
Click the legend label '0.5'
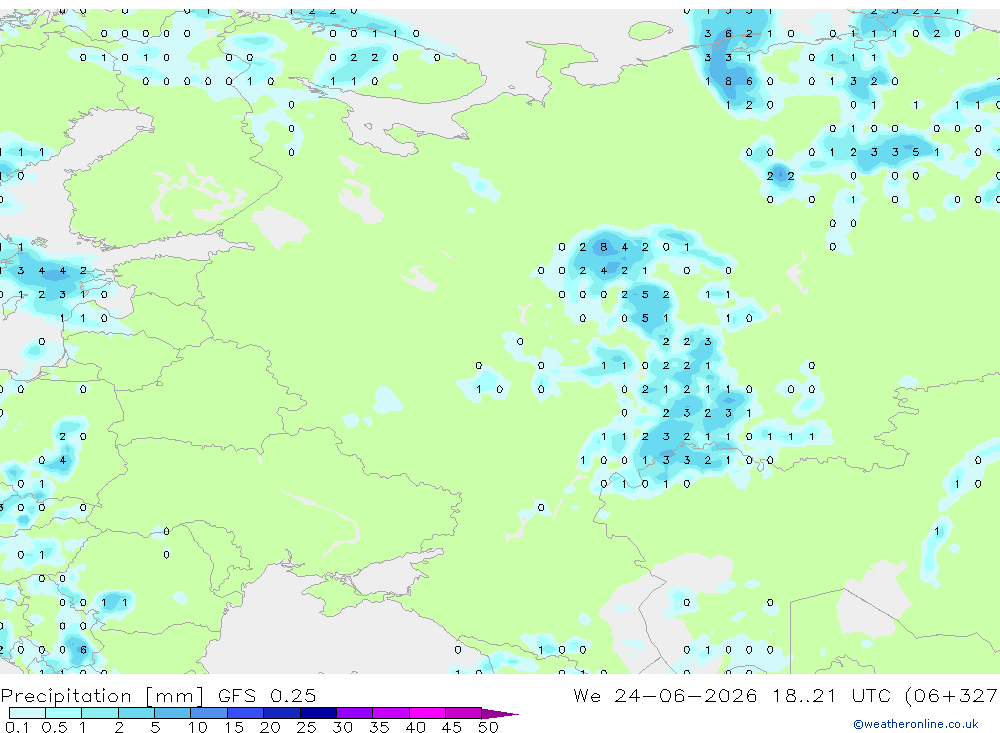[x=54, y=727]
